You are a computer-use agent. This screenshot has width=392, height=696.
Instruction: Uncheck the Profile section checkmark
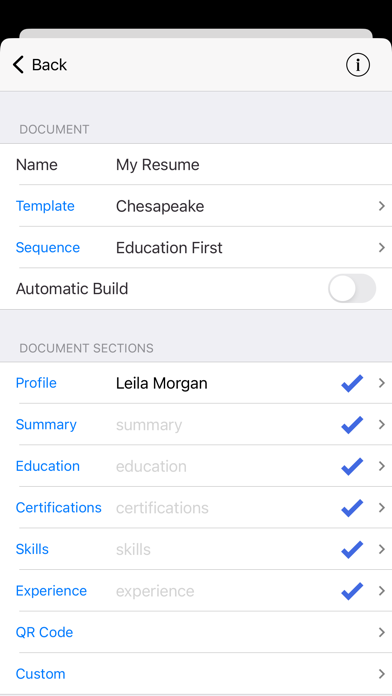pyautogui.click(x=352, y=383)
